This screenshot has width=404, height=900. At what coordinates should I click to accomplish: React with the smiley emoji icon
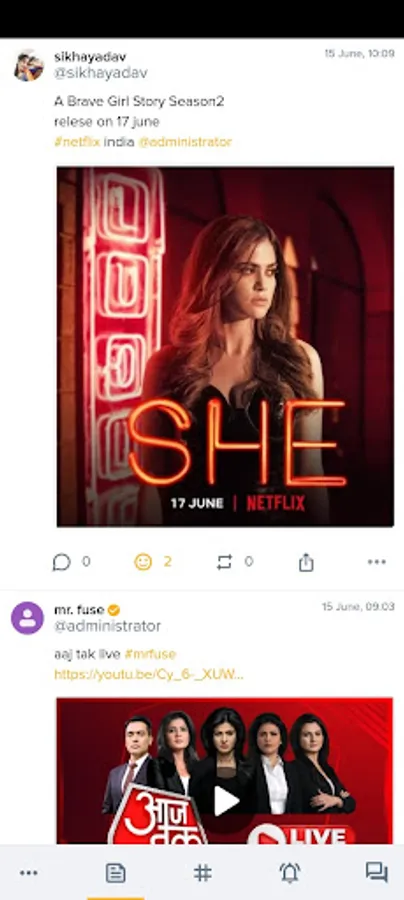(143, 562)
